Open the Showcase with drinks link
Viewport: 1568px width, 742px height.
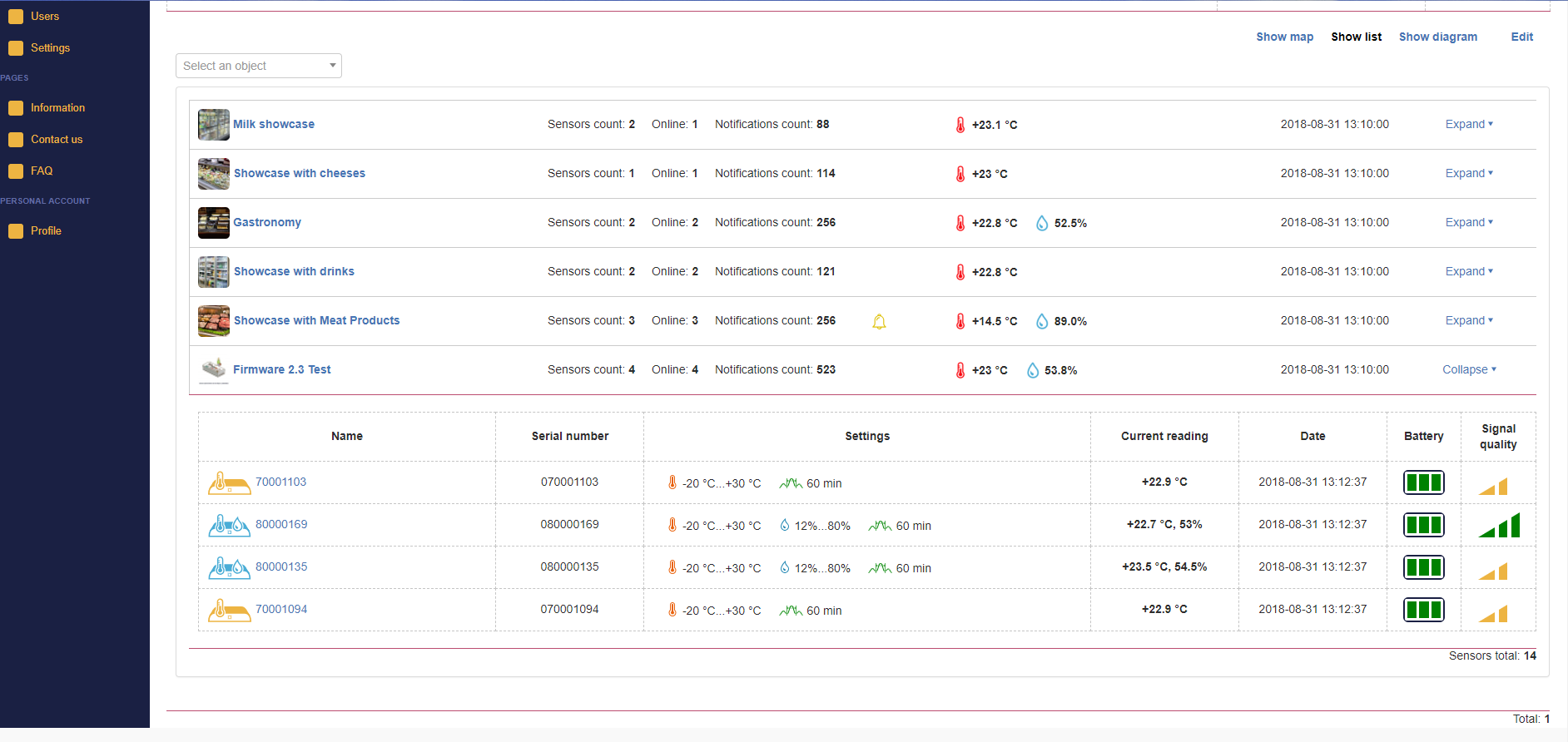294,271
